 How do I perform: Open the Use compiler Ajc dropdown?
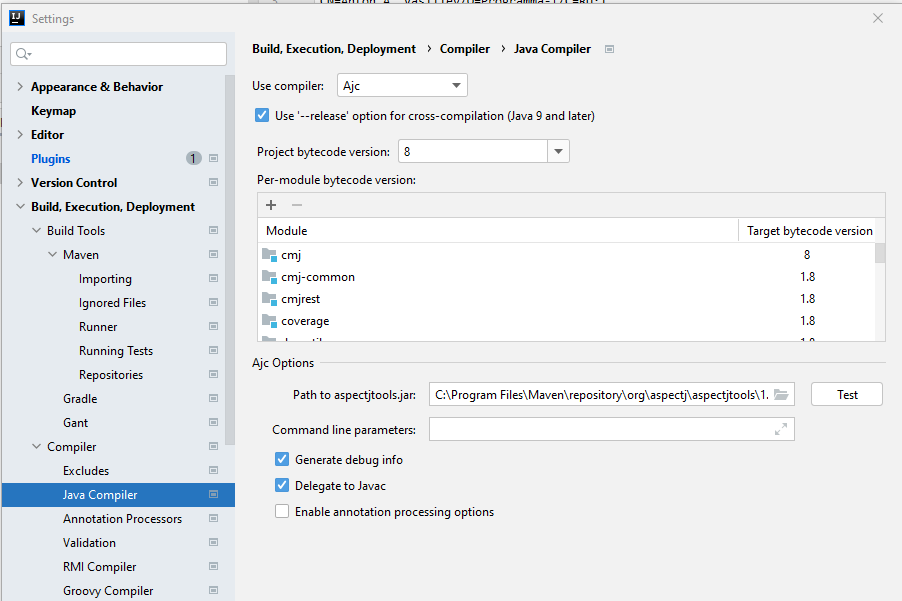coord(402,85)
